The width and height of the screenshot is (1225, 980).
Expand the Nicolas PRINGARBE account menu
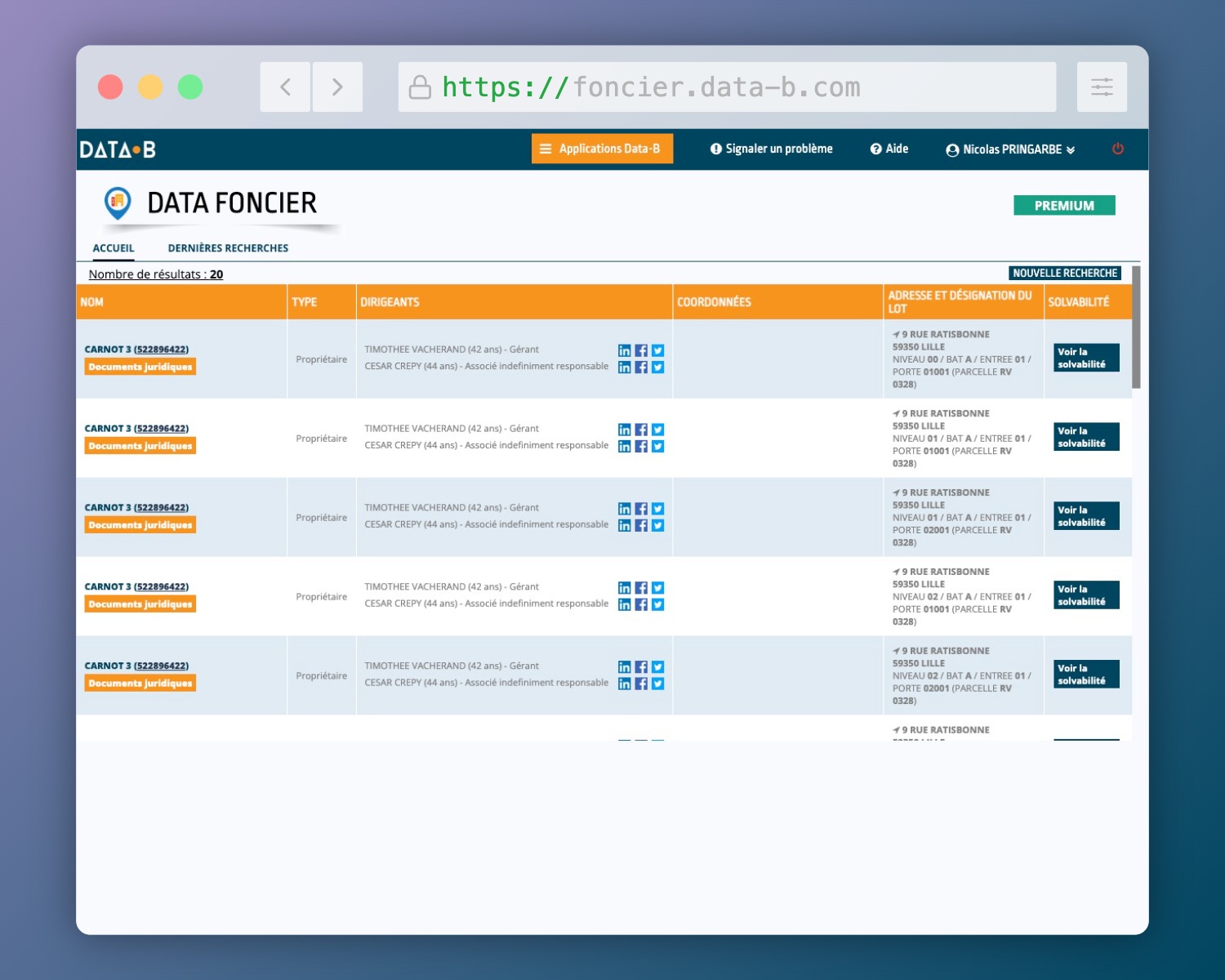pyautogui.click(x=1070, y=149)
